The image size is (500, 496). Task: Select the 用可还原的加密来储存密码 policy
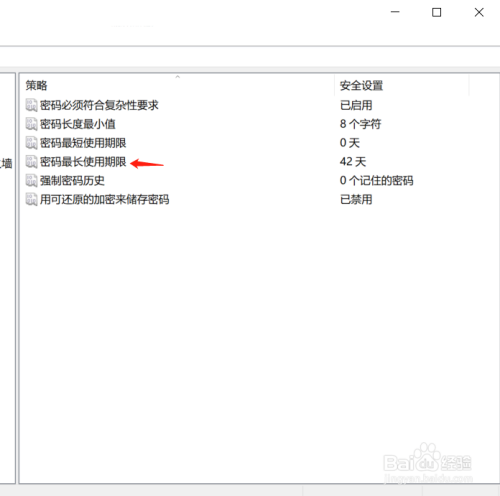104,200
